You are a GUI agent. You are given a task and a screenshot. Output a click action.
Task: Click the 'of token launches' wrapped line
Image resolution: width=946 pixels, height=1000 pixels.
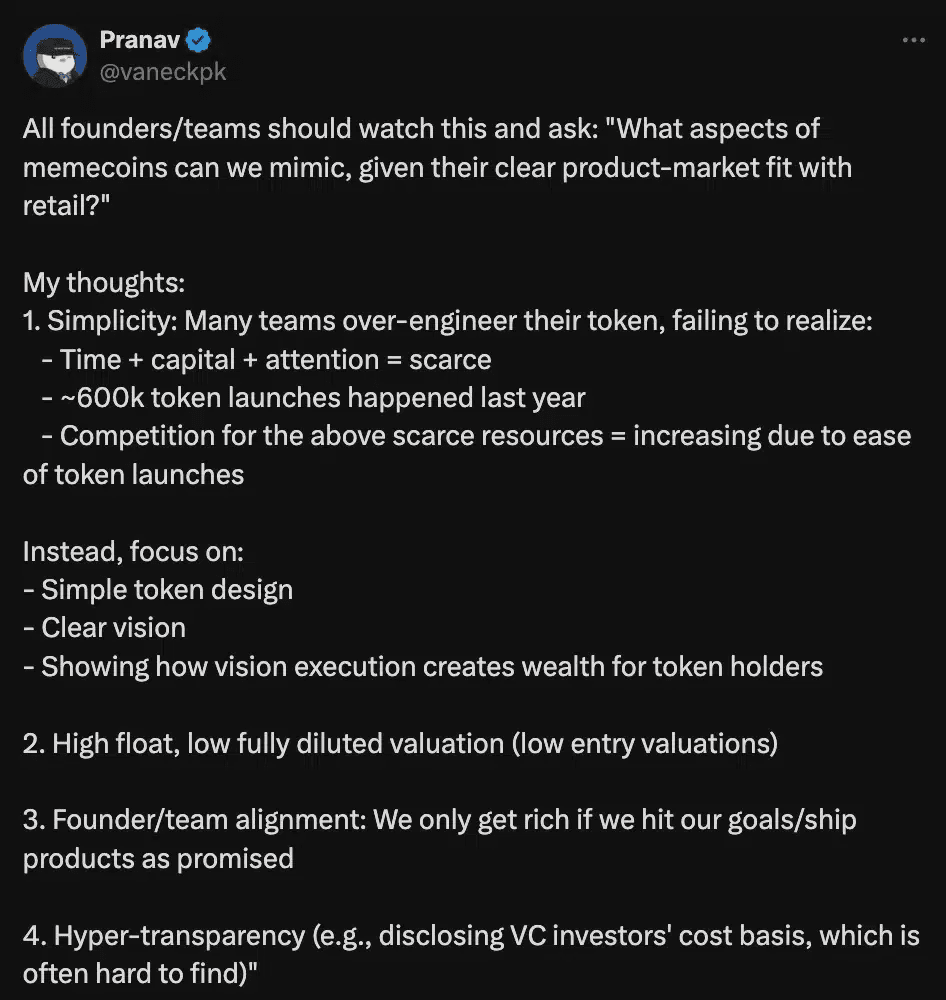[x=133, y=474]
